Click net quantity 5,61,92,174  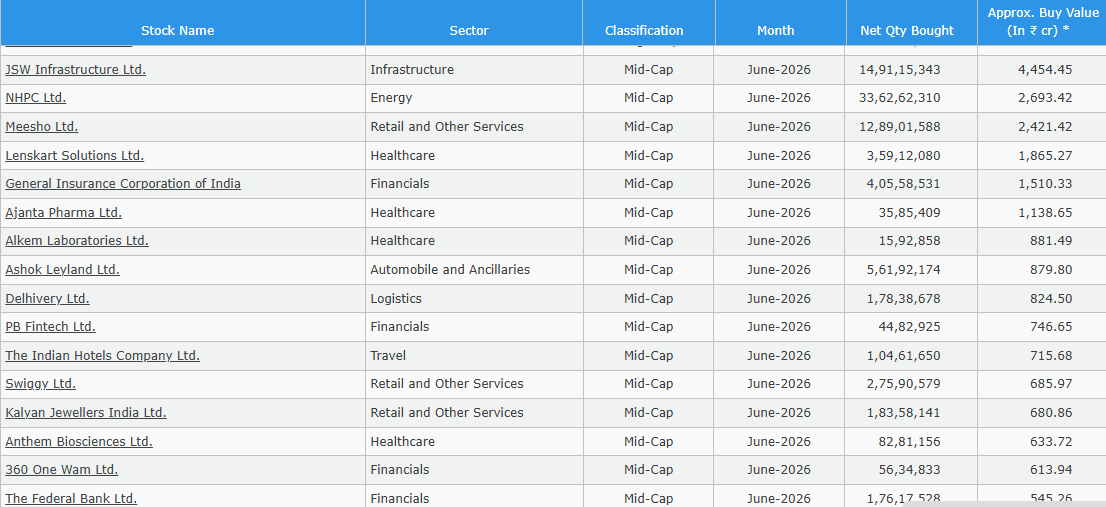point(904,270)
